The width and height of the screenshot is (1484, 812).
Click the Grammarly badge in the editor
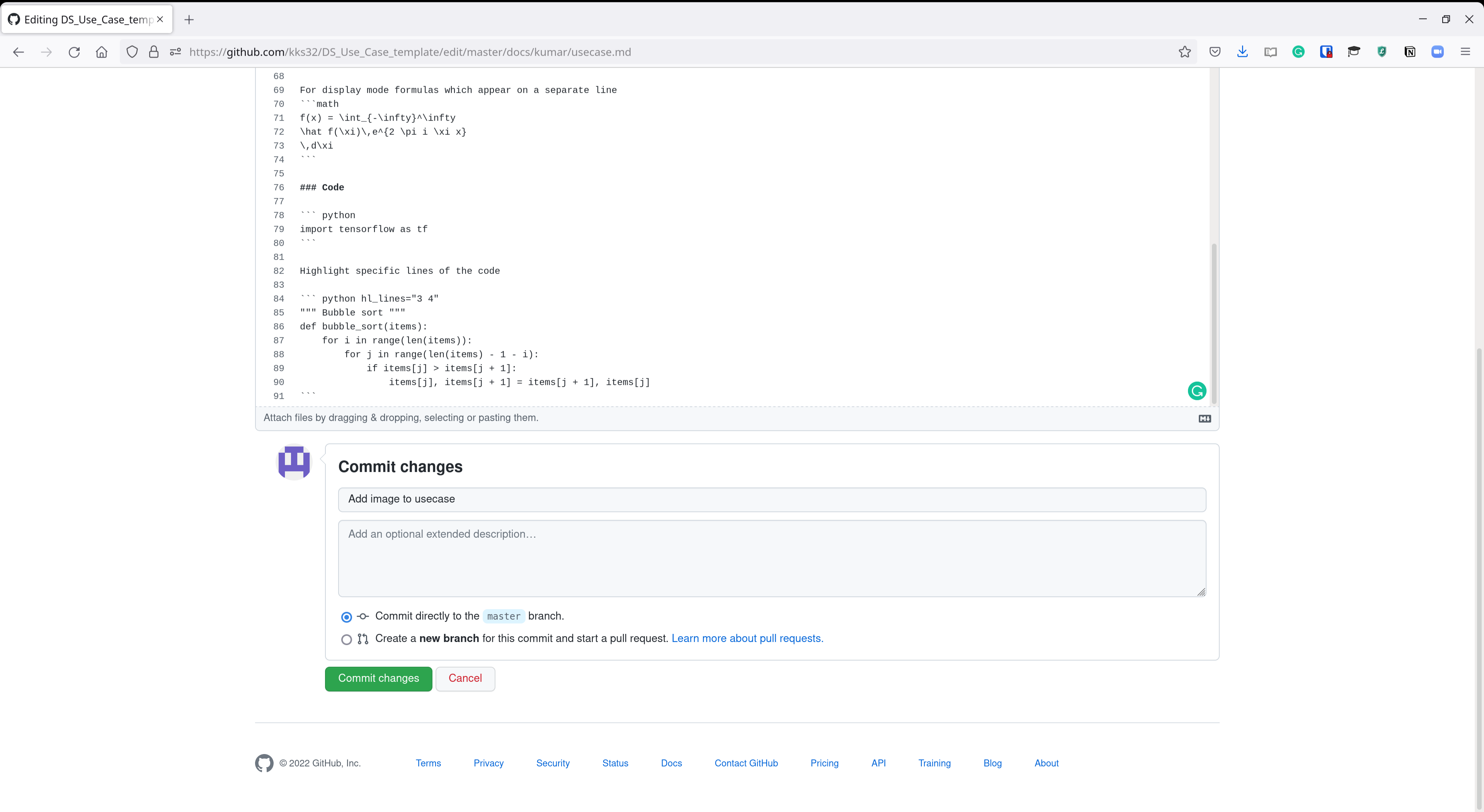click(x=1196, y=391)
